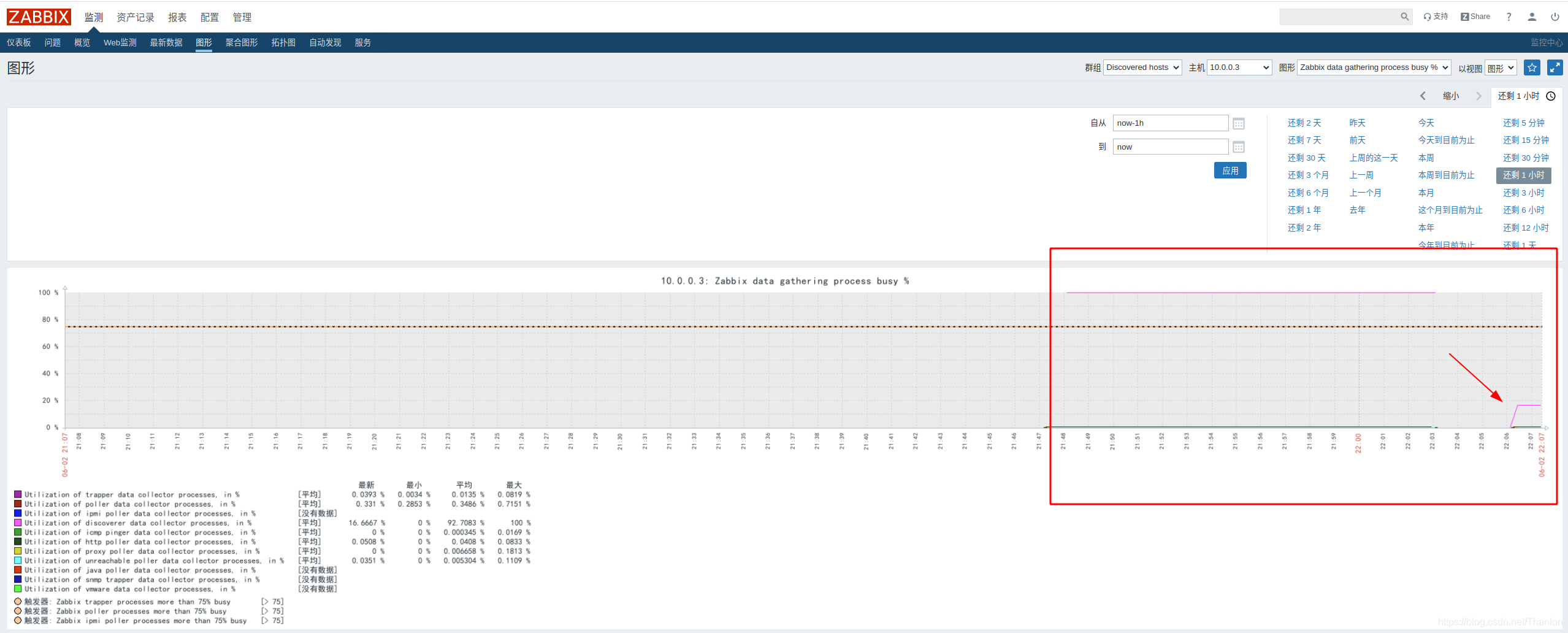Open the 管理 top menu

[242, 17]
